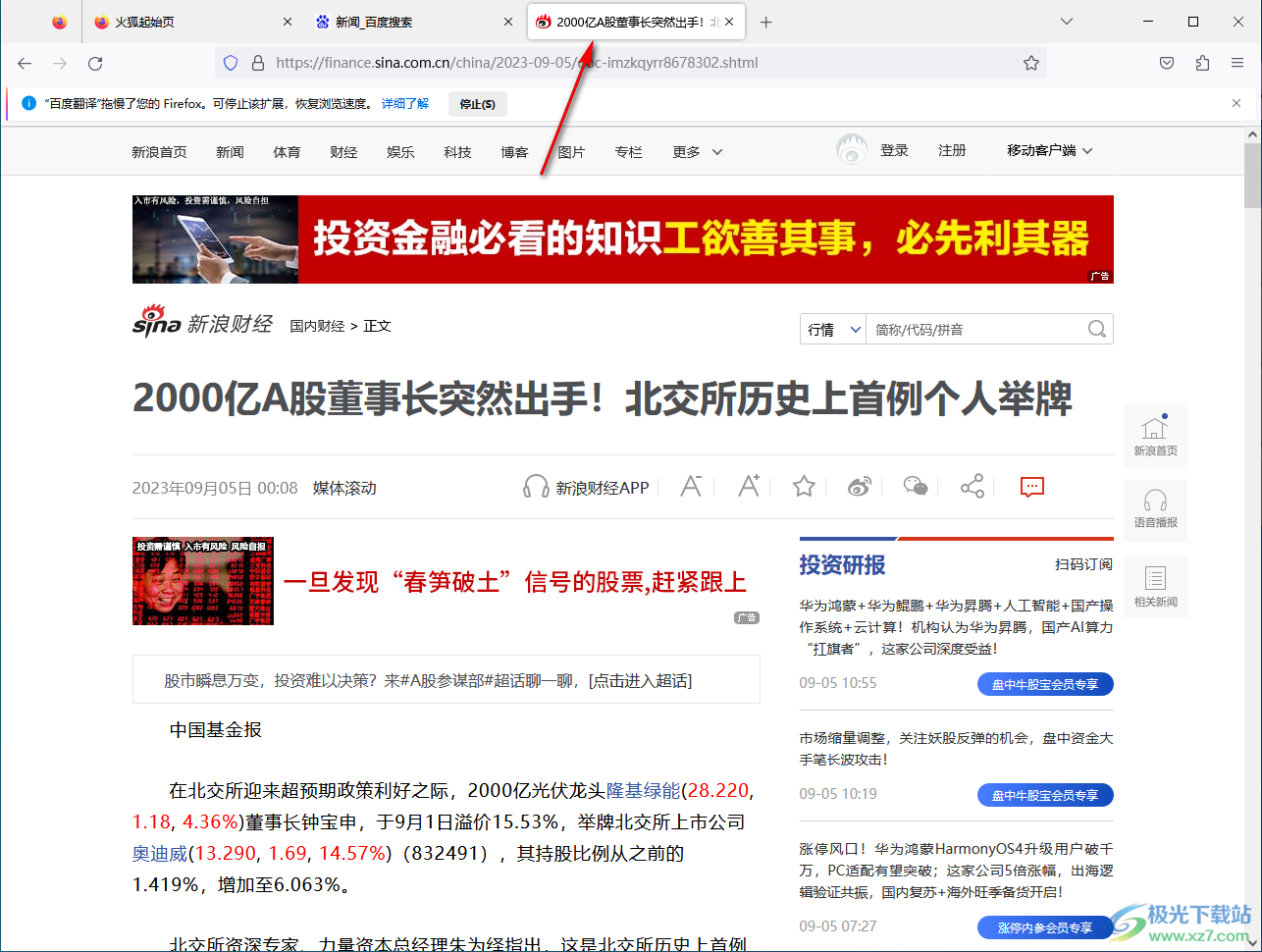Click the 点击进入超话 link
The height and width of the screenshot is (952, 1262).
click(640, 680)
